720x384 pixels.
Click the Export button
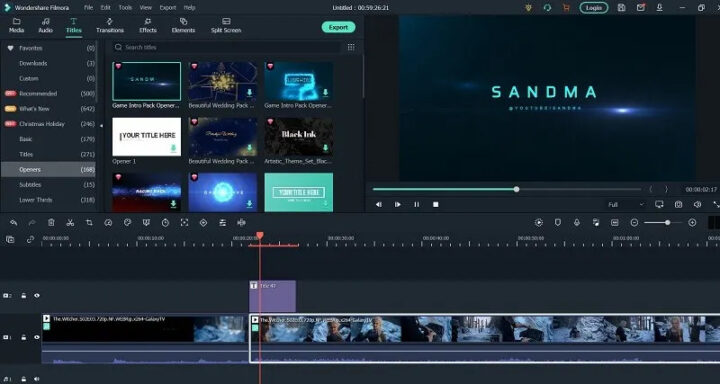[x=338, y=27]
